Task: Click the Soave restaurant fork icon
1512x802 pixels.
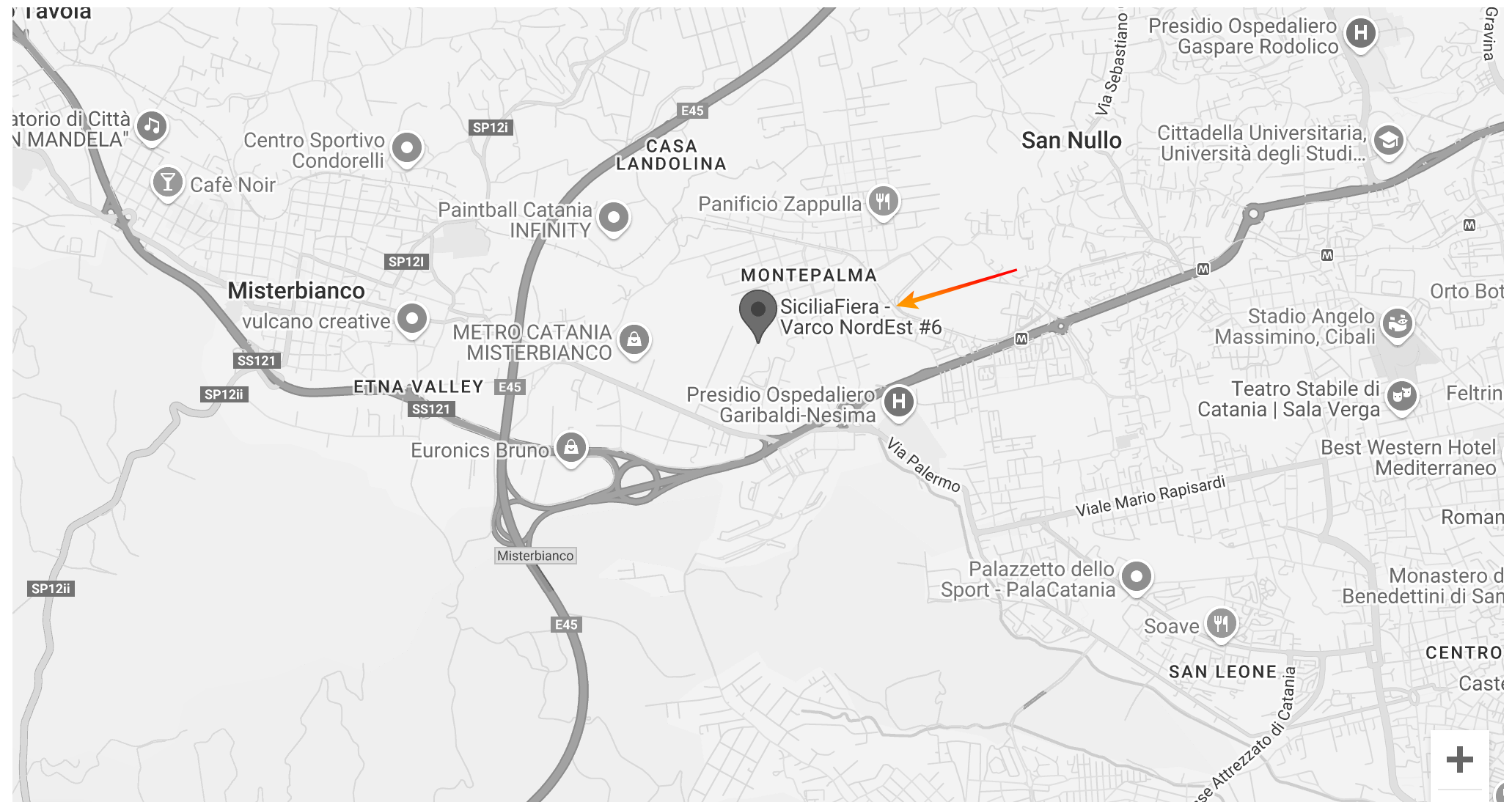Action: (1221, 624)
